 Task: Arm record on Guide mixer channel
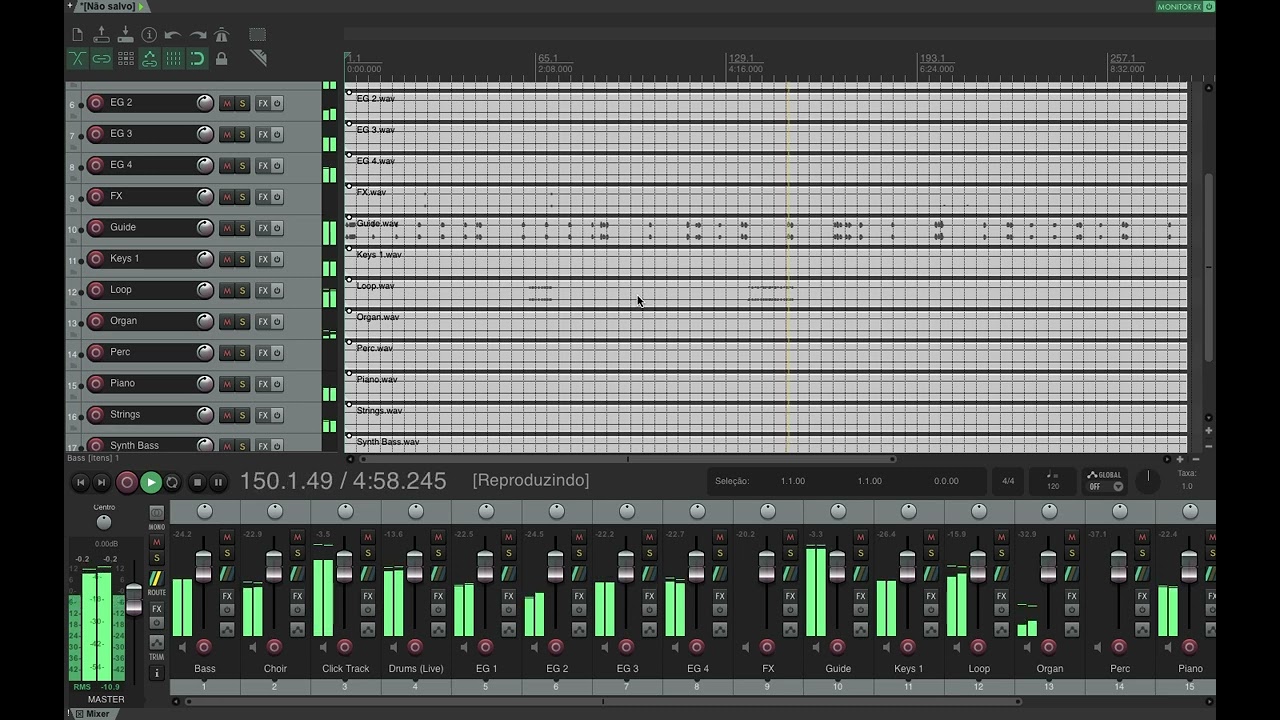837,647
